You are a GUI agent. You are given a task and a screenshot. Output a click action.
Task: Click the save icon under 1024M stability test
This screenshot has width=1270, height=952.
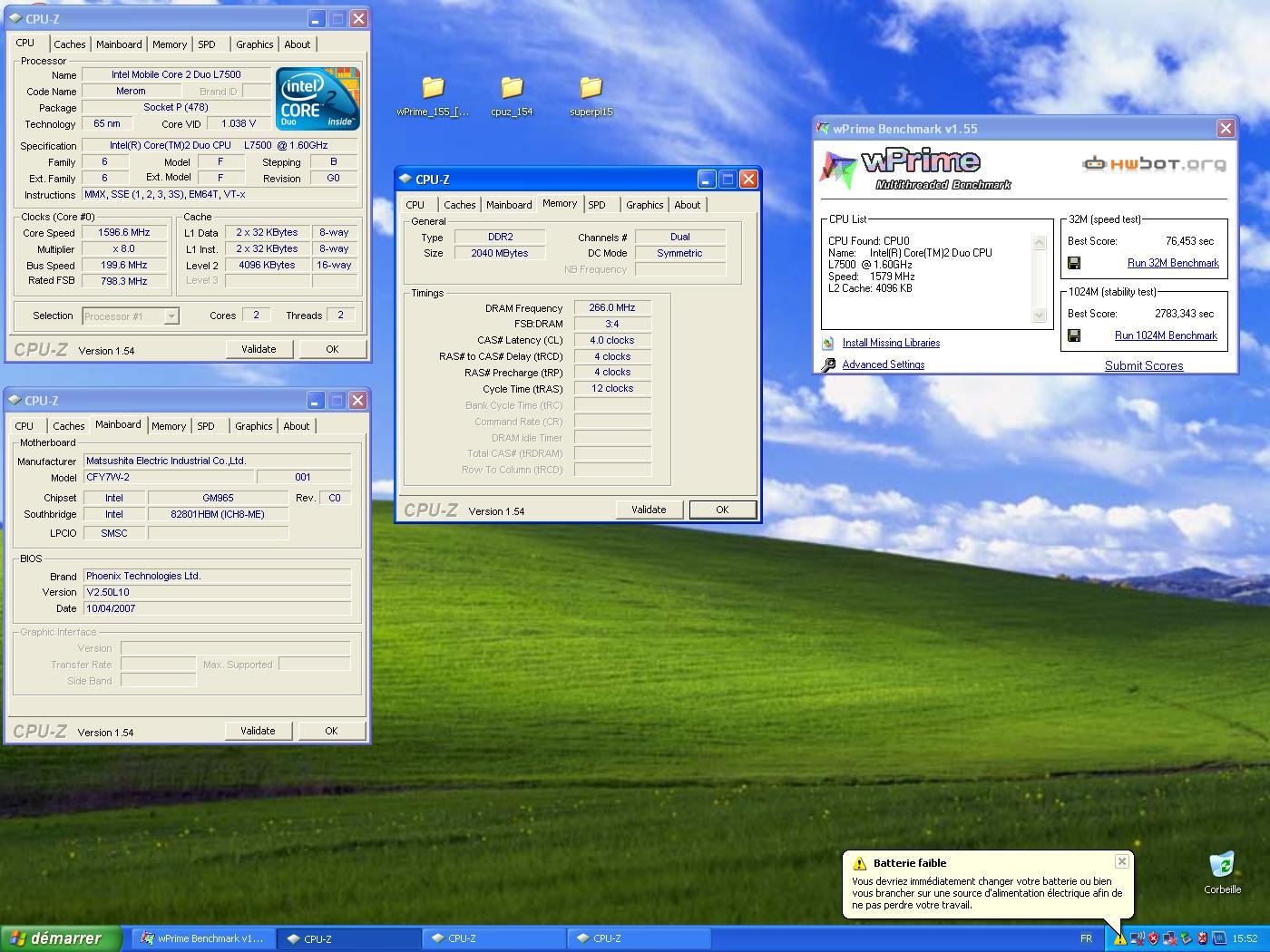tap(1074, 335)
